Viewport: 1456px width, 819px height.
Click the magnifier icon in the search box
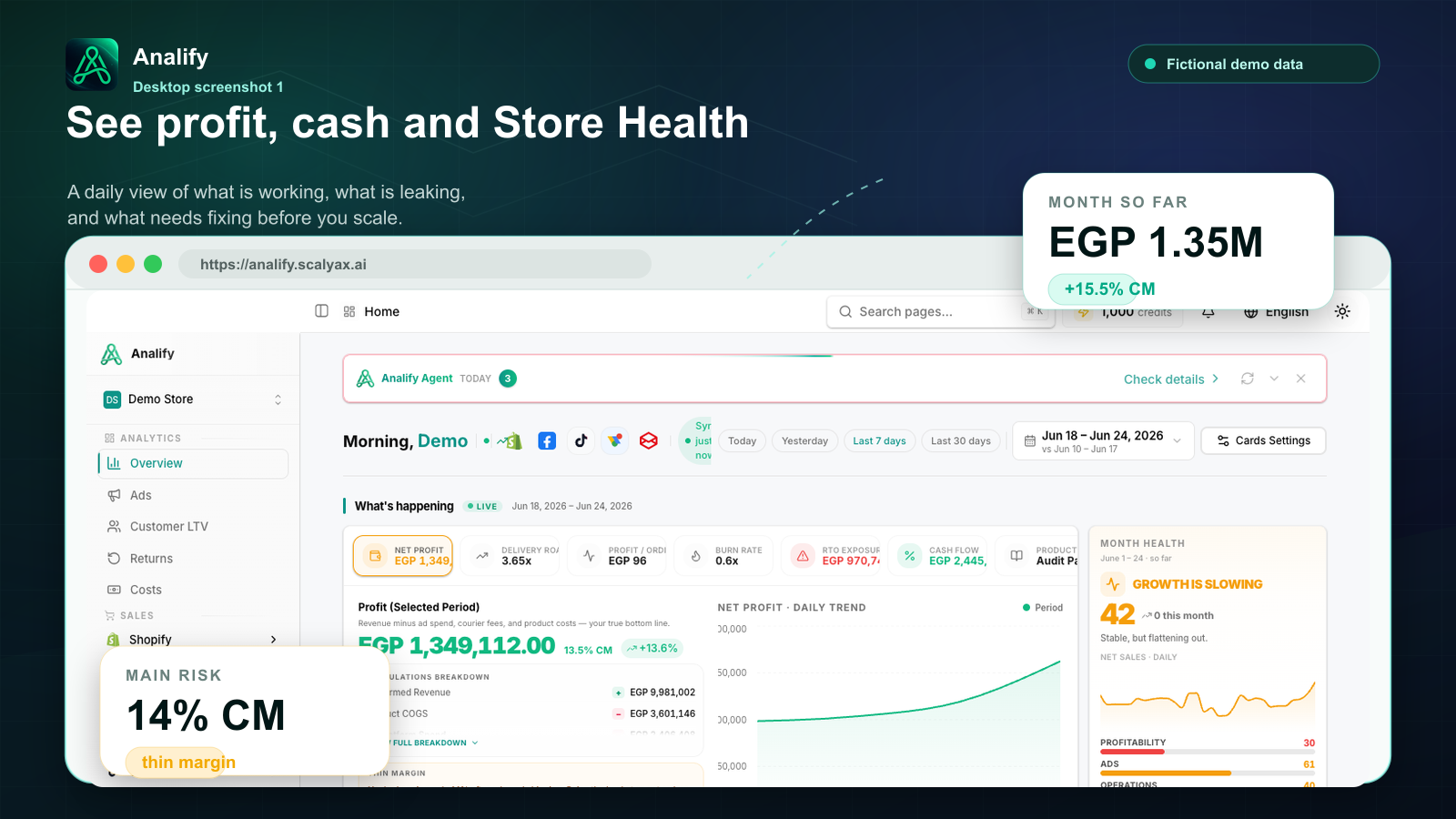coord(845,311)
